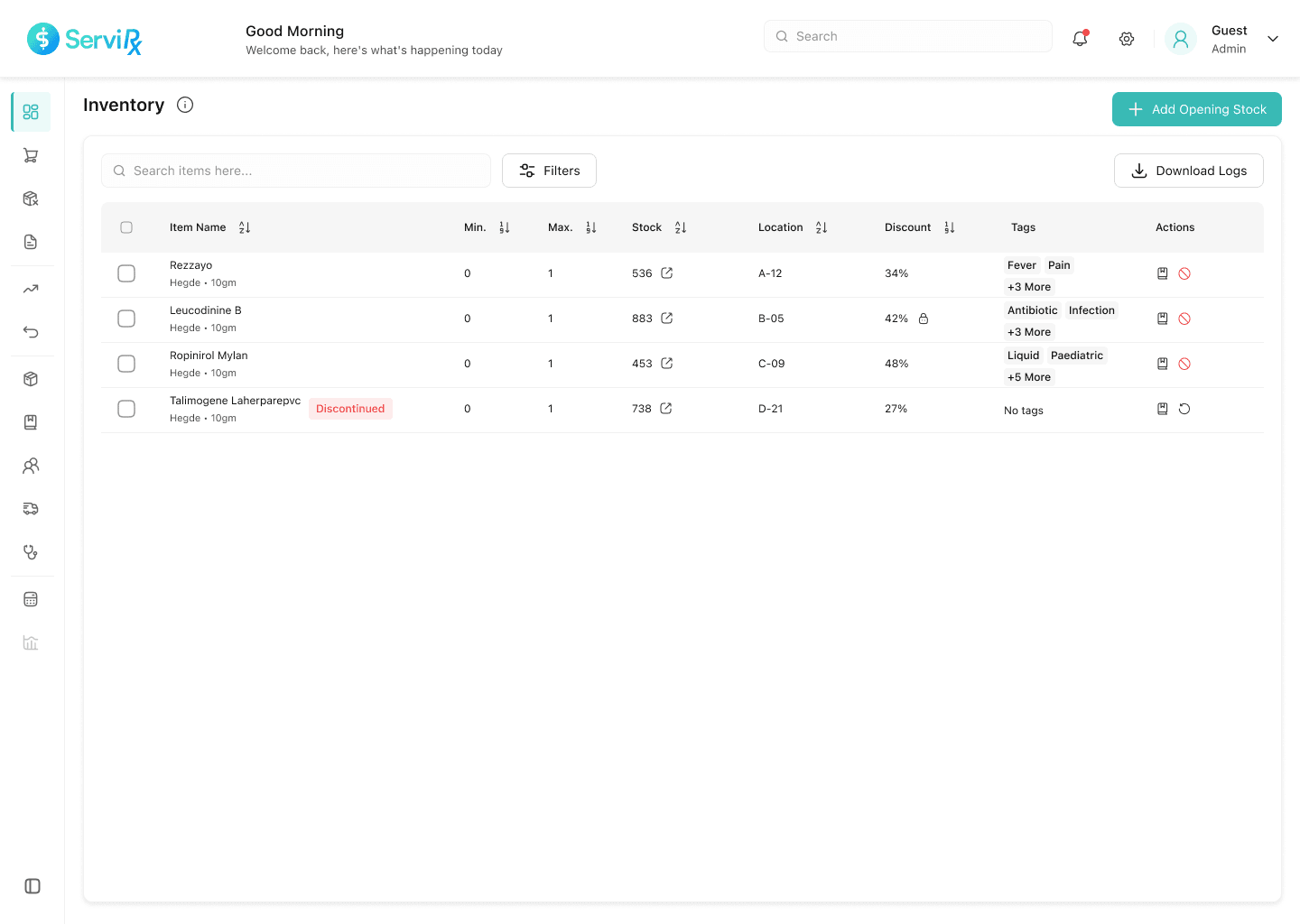Open the sales trends chart icon in sidebar
This screenshot has width=1300, height=924.
[x=31, y=289]
